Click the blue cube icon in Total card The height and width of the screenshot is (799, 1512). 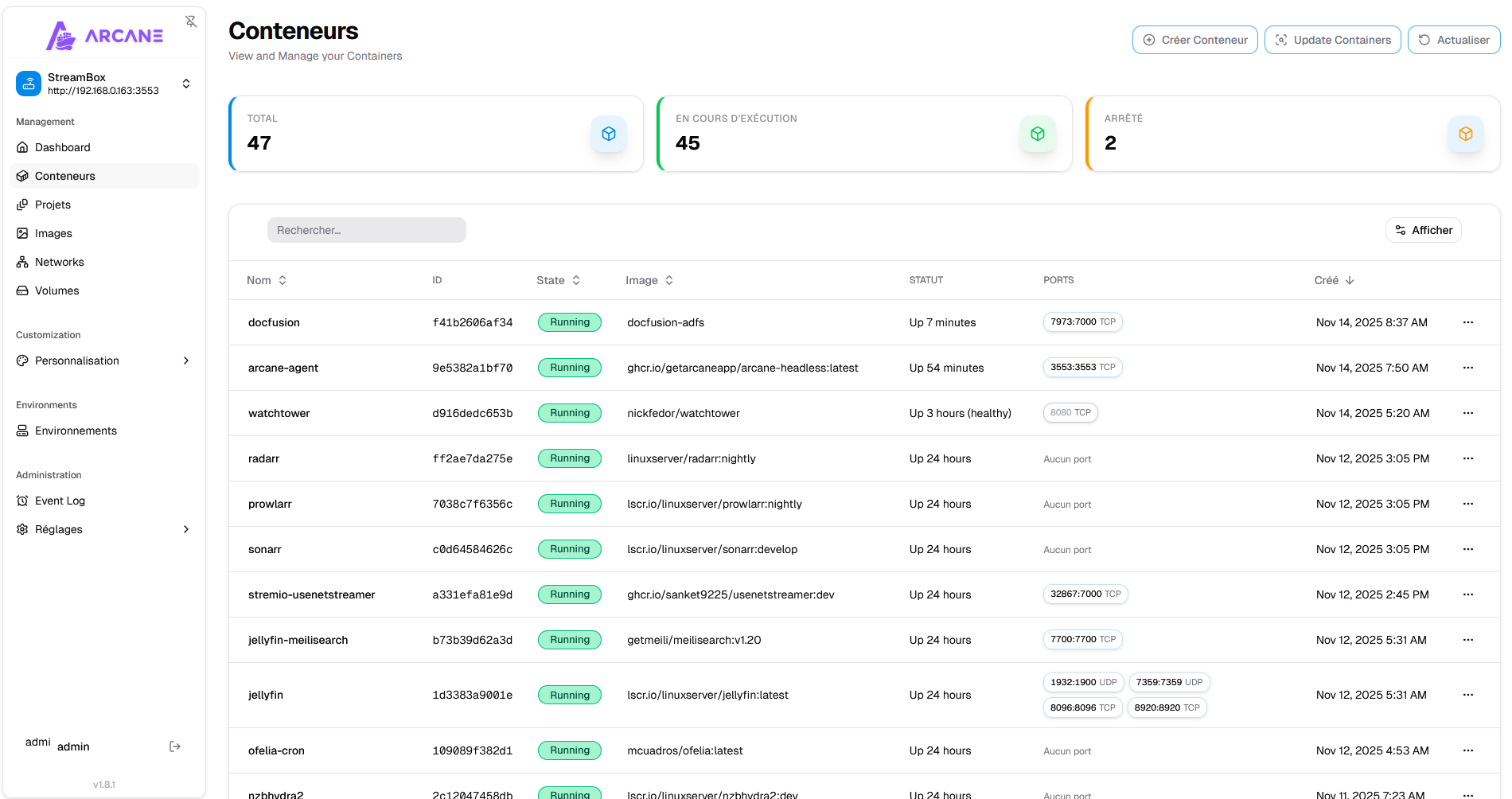tap(609, 134)
